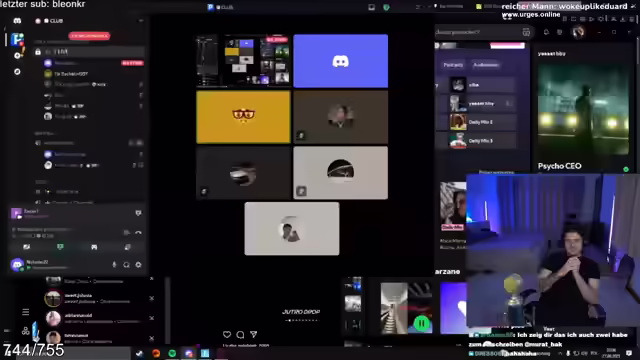Screen dimensions: 640x360
Task: Select the Podcasts filter tab in Spotify
Action: [x=453, y=65]
